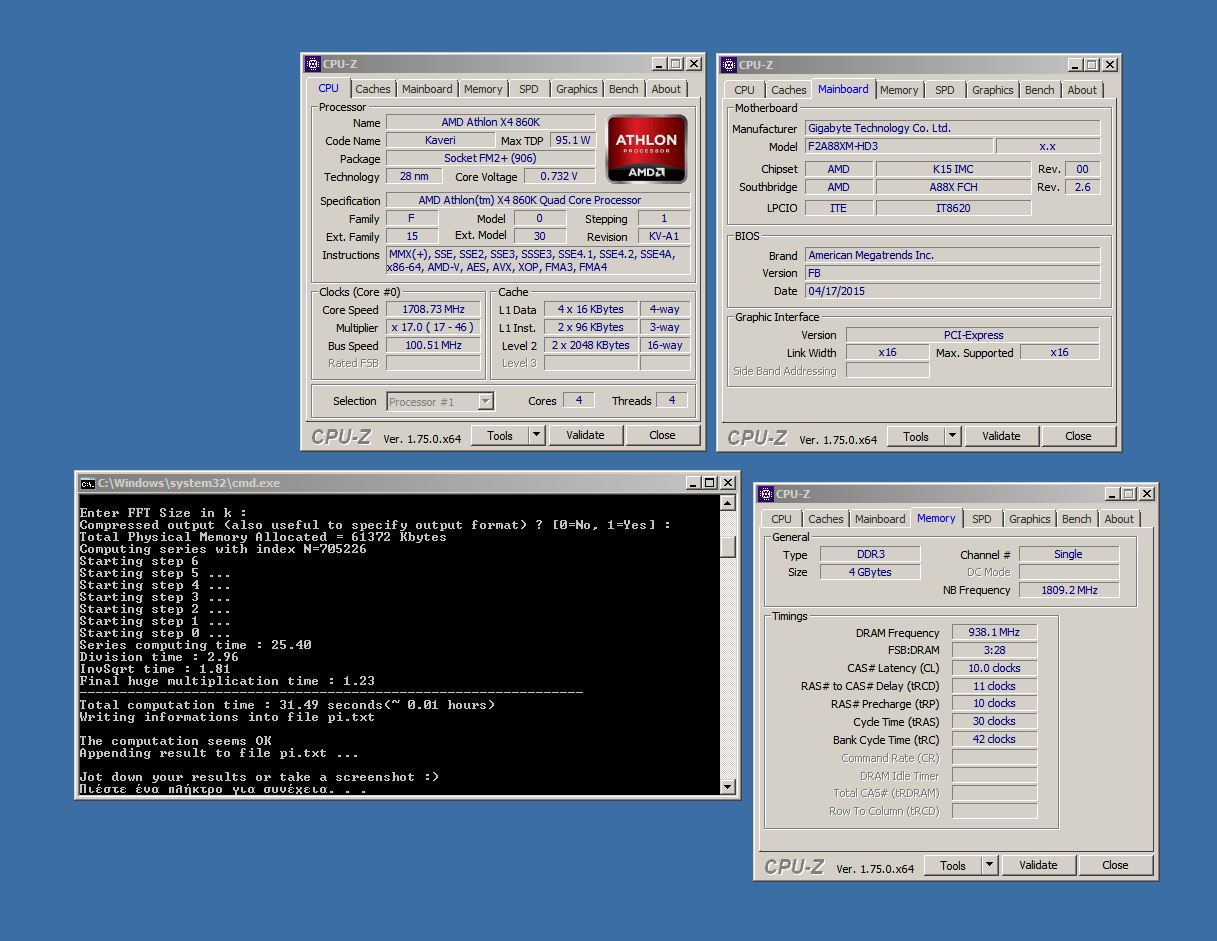
Task: Click Validate button in Mainboard window
Action: tap(1001, 436)
